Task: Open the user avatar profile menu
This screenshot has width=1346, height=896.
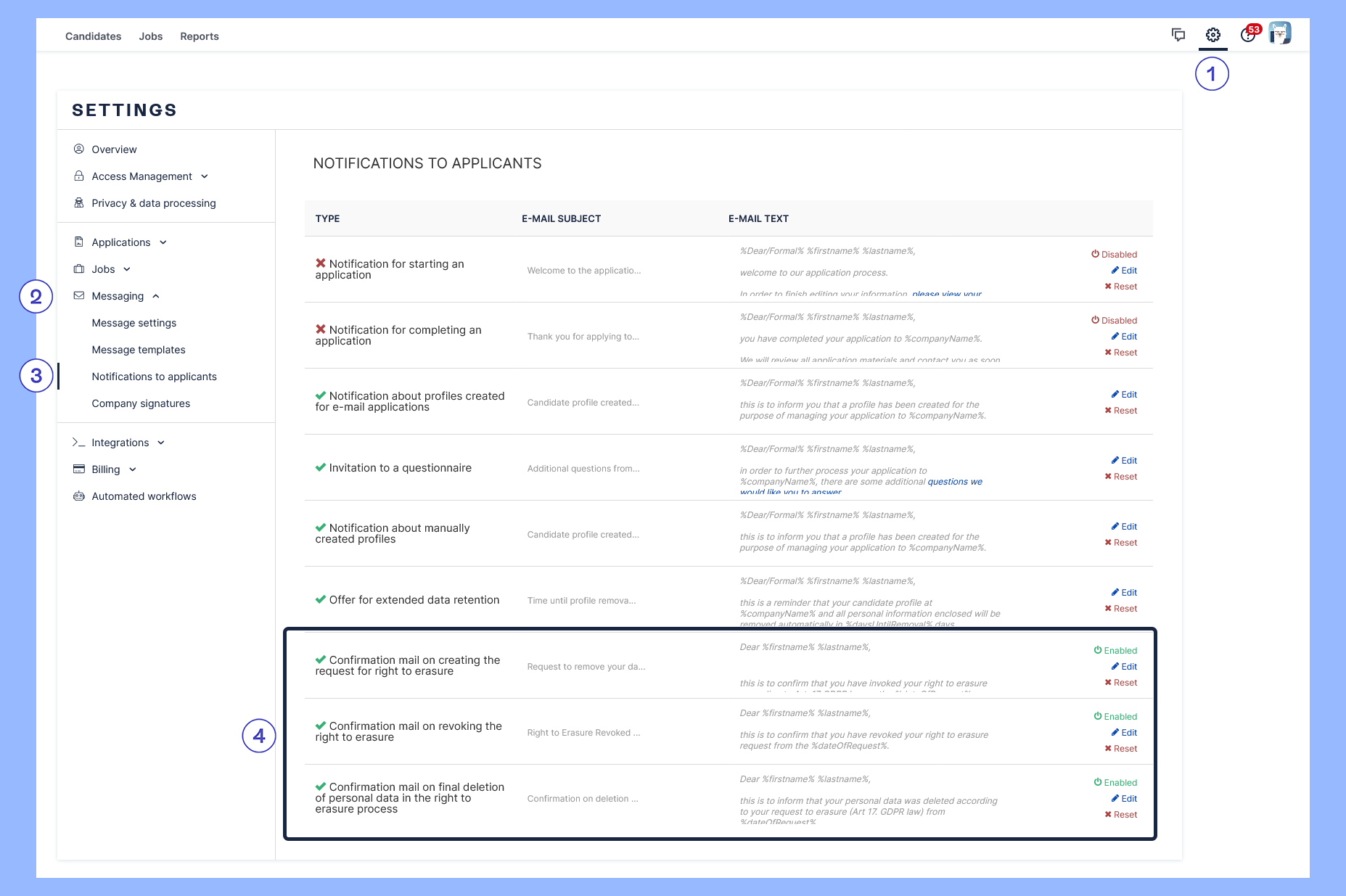Action: [x=1279, y=33]
